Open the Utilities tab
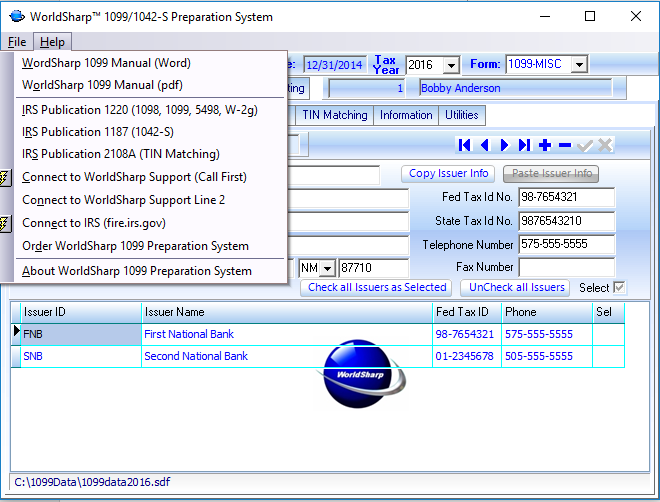 click(x=462, y=115)
